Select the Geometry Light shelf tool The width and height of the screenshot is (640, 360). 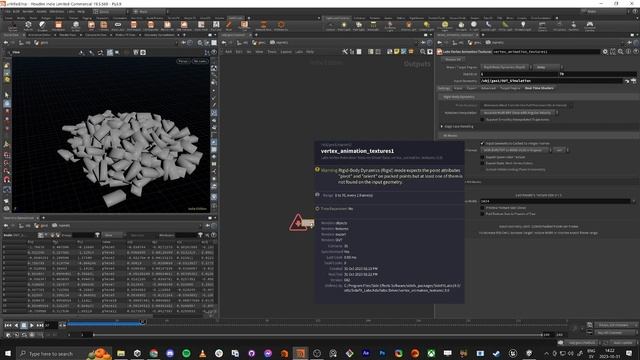(x=390, y=26)
